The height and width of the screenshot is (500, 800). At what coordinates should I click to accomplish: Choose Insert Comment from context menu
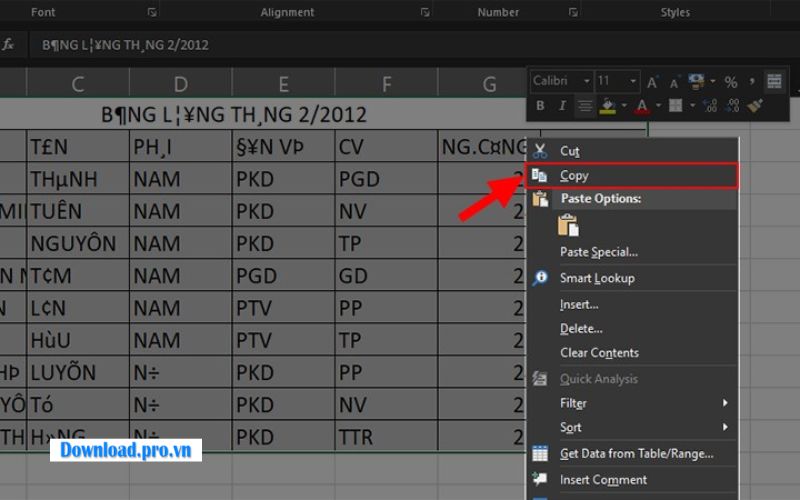click(x=632, y=480)
